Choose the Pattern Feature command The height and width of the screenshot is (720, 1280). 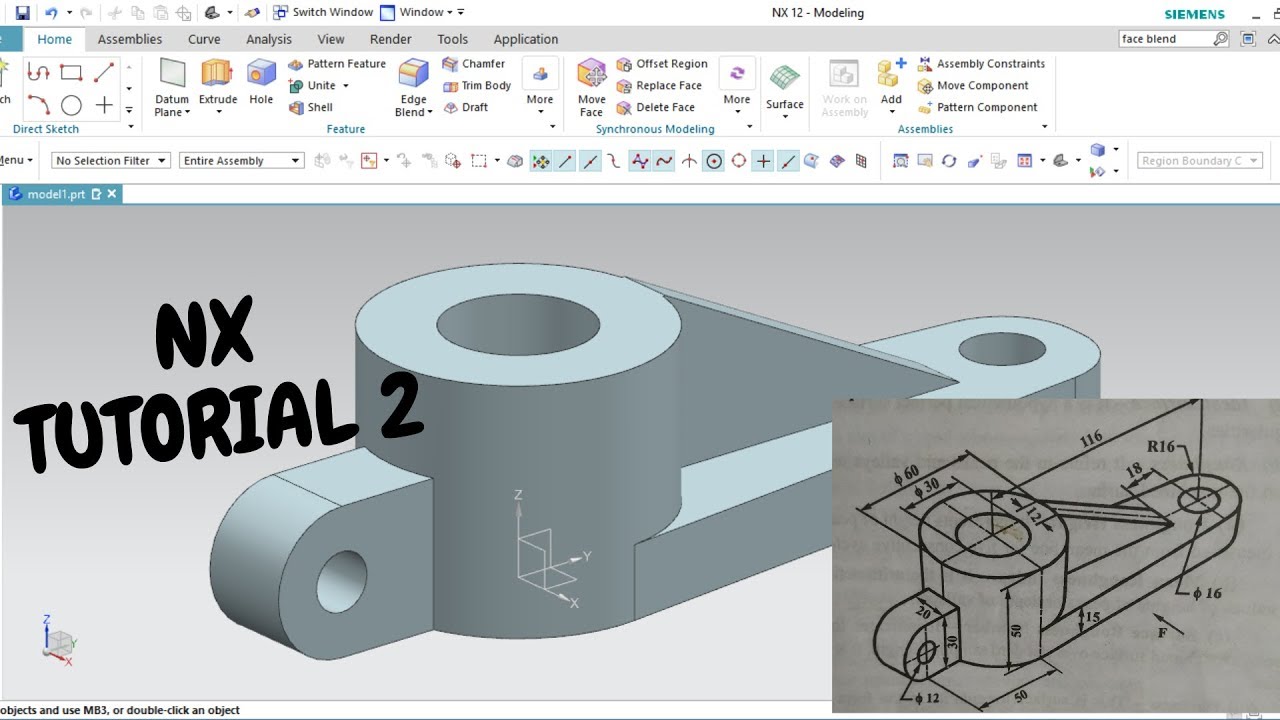(336, 64)
